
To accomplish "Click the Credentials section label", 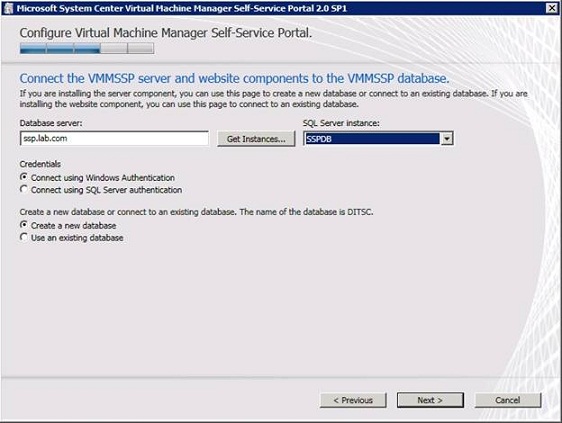I will pos(40,164).
